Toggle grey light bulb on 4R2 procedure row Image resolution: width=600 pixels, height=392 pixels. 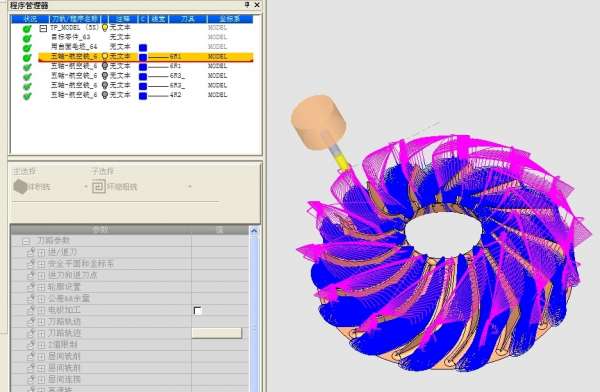[105, 95]
